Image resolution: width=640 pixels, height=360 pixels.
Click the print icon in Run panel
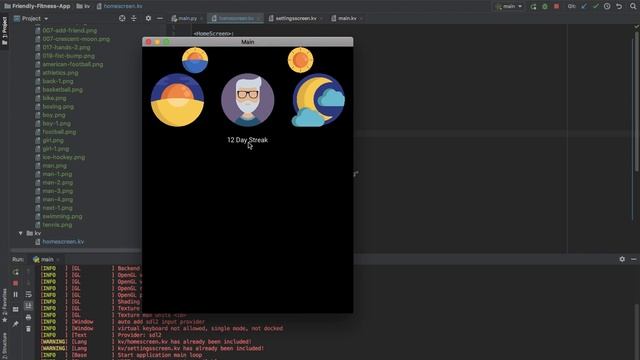pyautogui.click(x=29, y=317)
